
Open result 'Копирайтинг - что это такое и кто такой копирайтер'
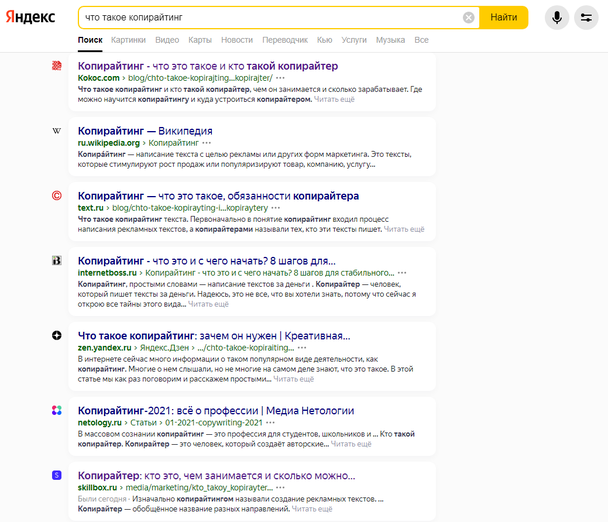click(208, 66)
